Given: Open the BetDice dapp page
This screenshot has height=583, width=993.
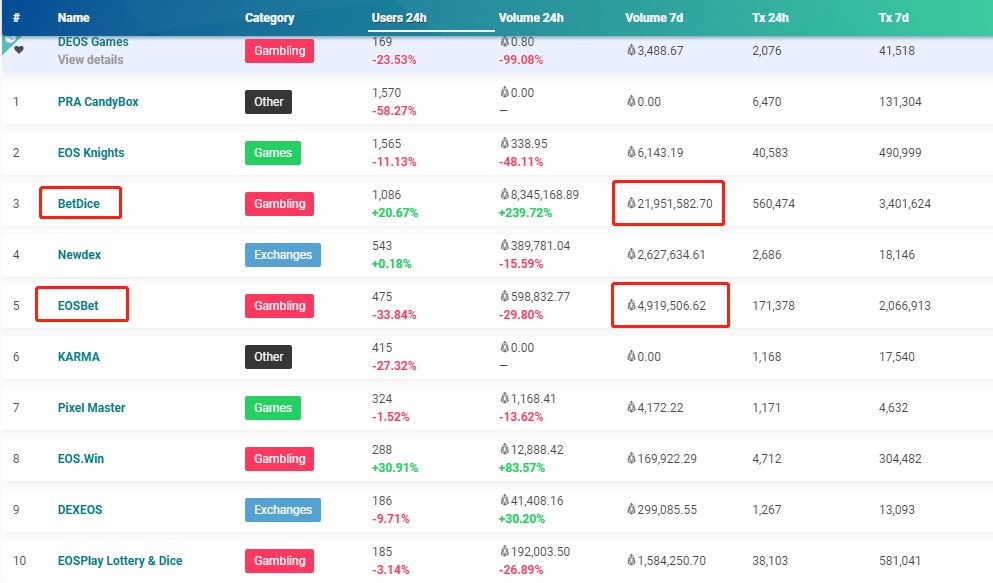Looking at the screenshot, I should (x=79, y=204).
